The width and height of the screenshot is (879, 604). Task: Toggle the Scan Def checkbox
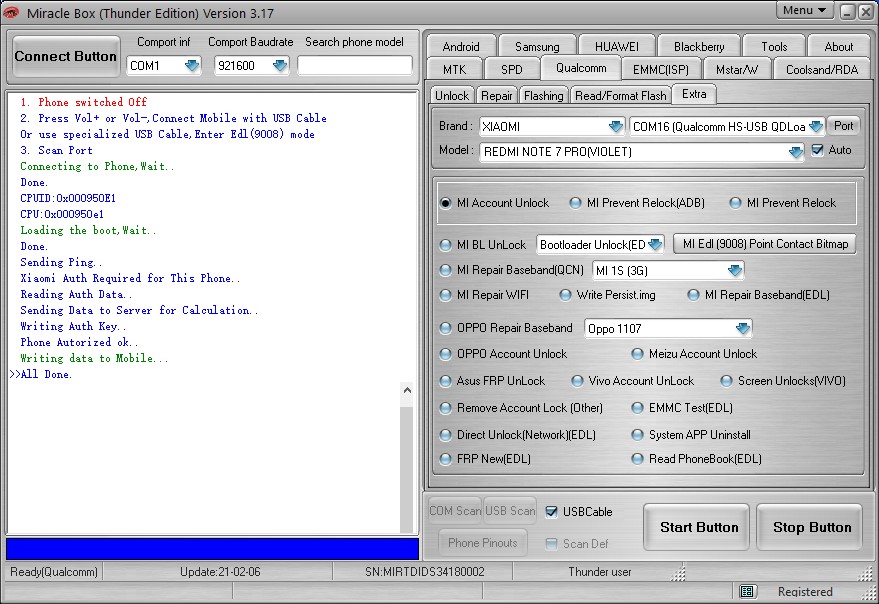[552, 543]
